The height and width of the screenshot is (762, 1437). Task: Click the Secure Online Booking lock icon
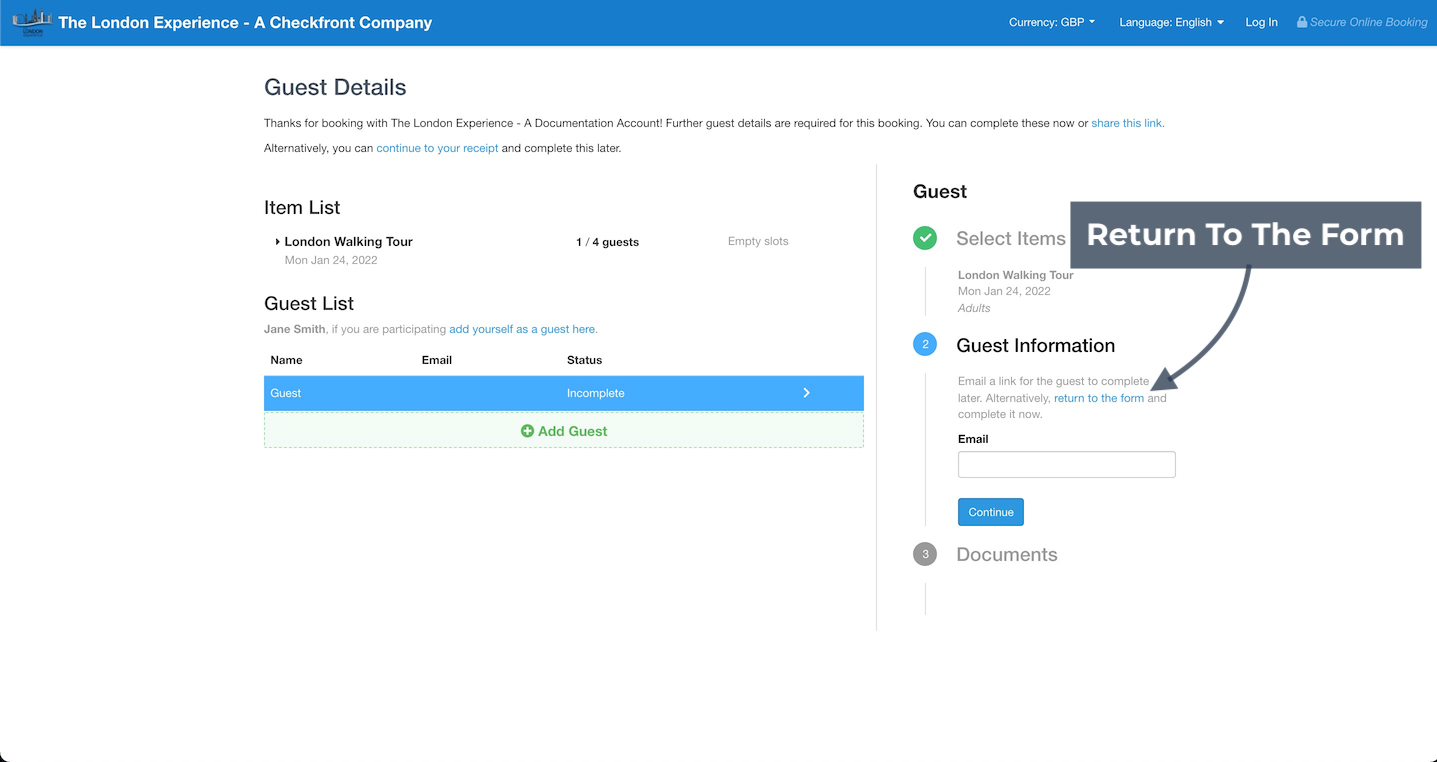[1302, 22]
